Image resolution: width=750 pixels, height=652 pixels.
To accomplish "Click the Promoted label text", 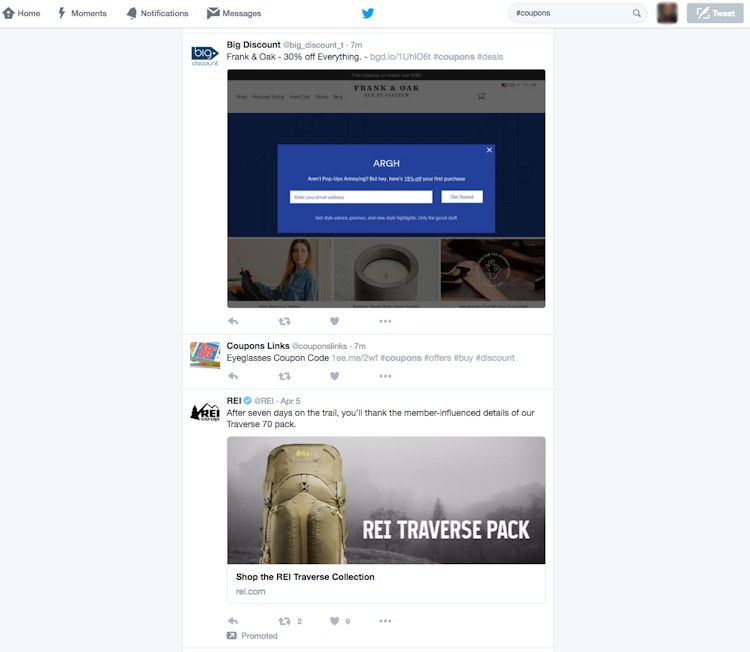I will click(x=259, y=636).
